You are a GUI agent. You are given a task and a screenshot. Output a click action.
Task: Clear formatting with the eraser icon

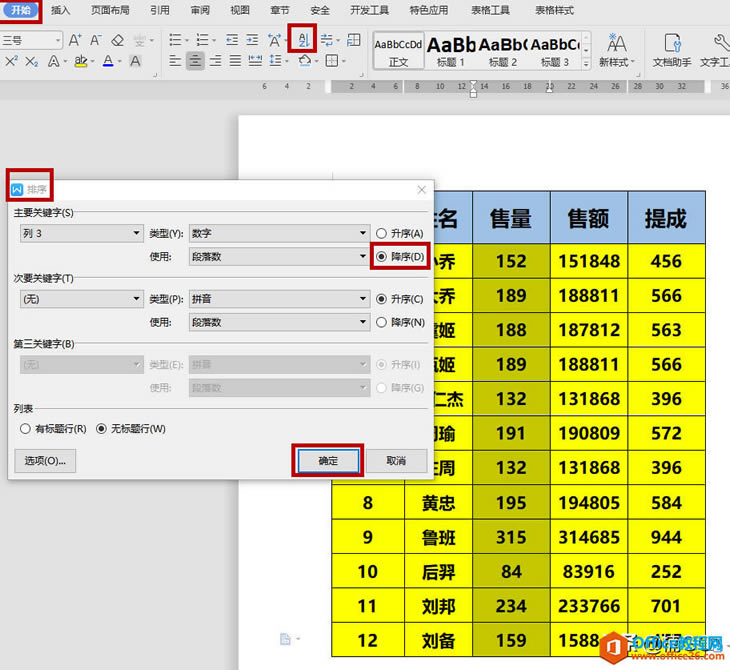[118, 40]
